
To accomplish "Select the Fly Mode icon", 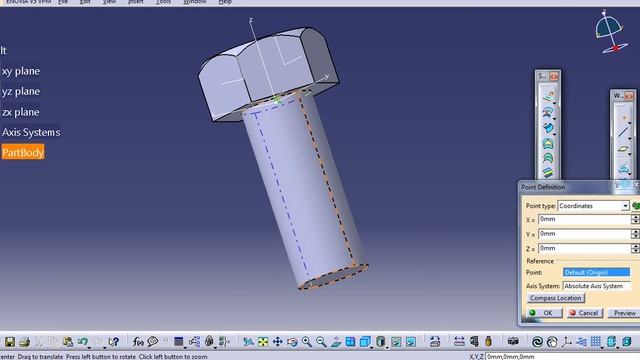I will pos(248,342).
